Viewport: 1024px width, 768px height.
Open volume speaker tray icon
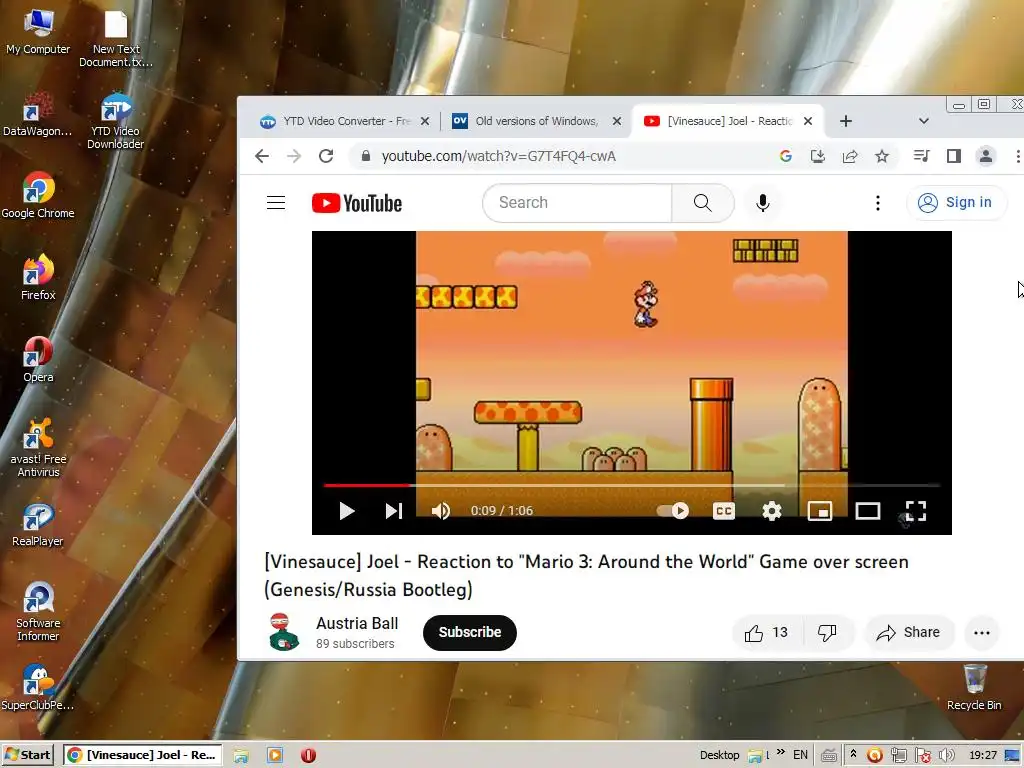click(x=946, y=756)
